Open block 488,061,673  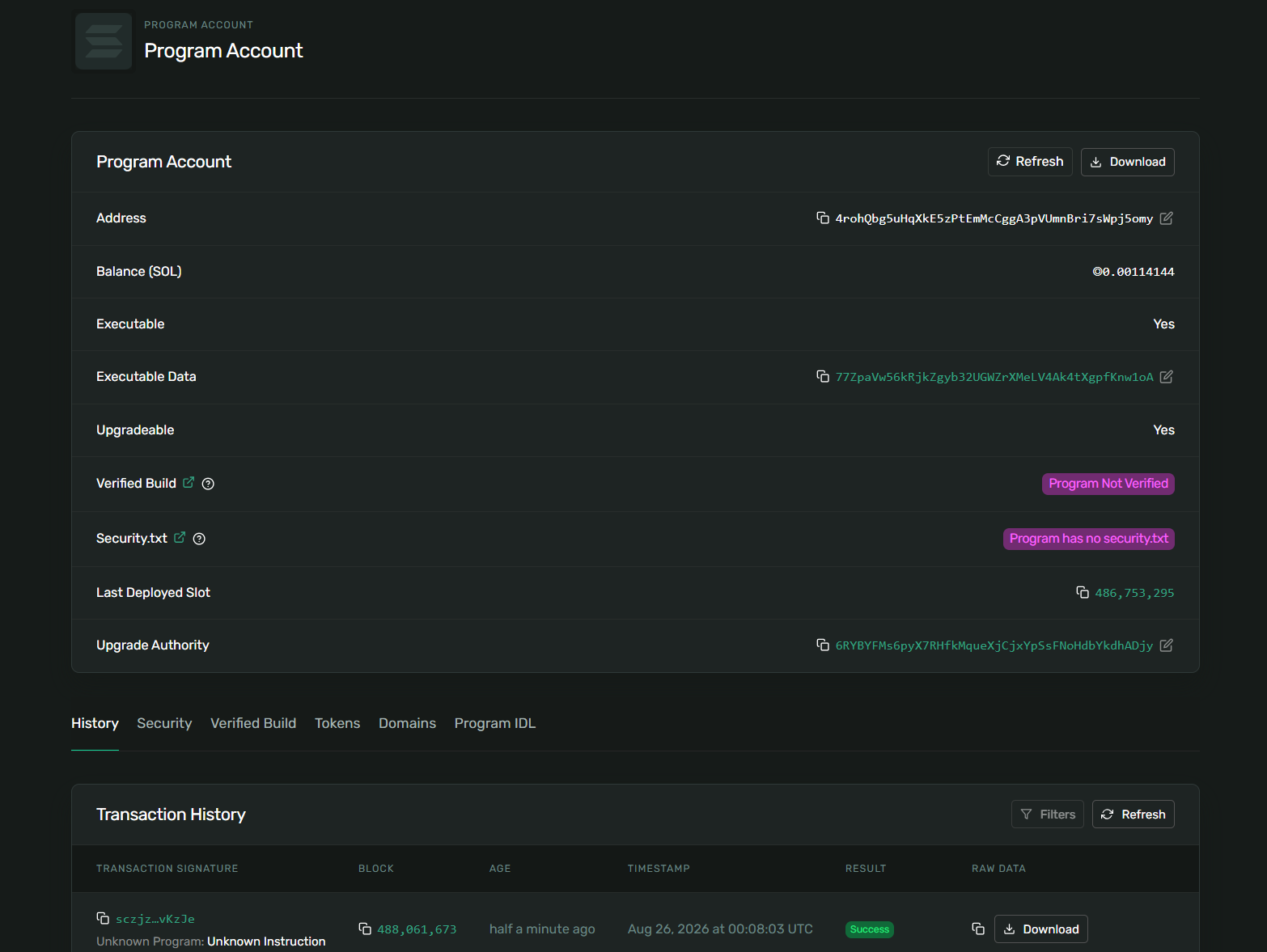tap(417, 929)
